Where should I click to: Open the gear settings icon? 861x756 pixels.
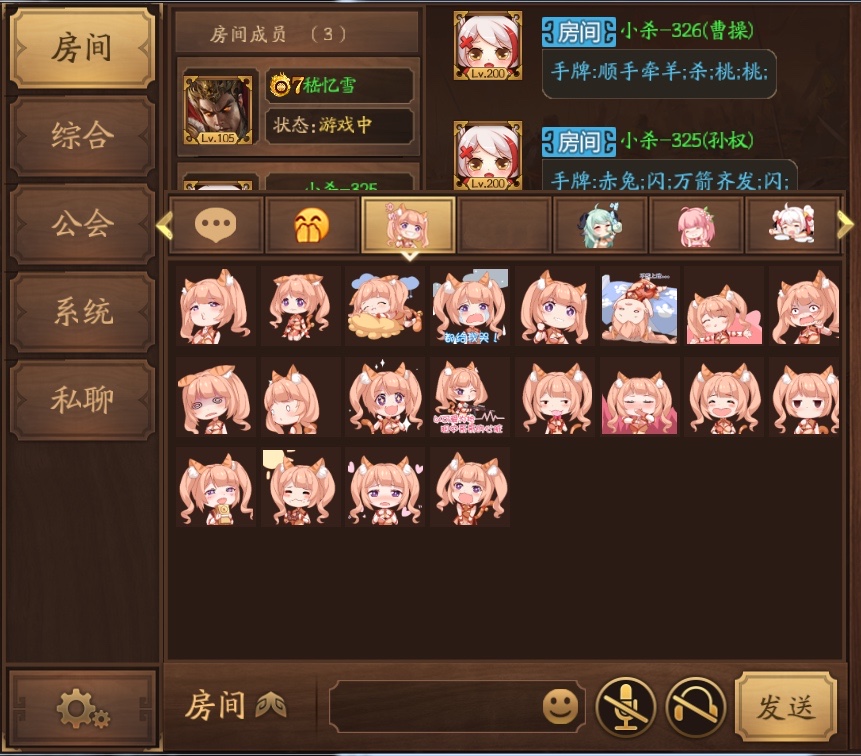(83, 709)
